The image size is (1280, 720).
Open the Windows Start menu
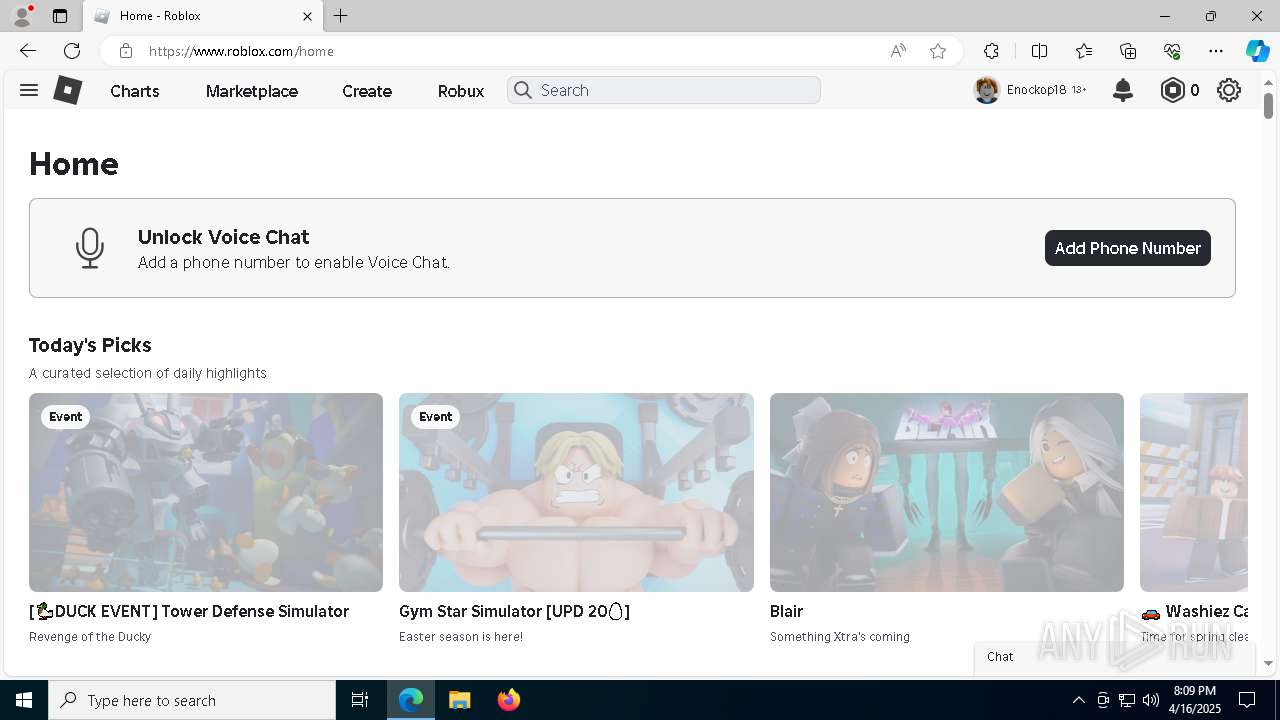coord(24,700)
